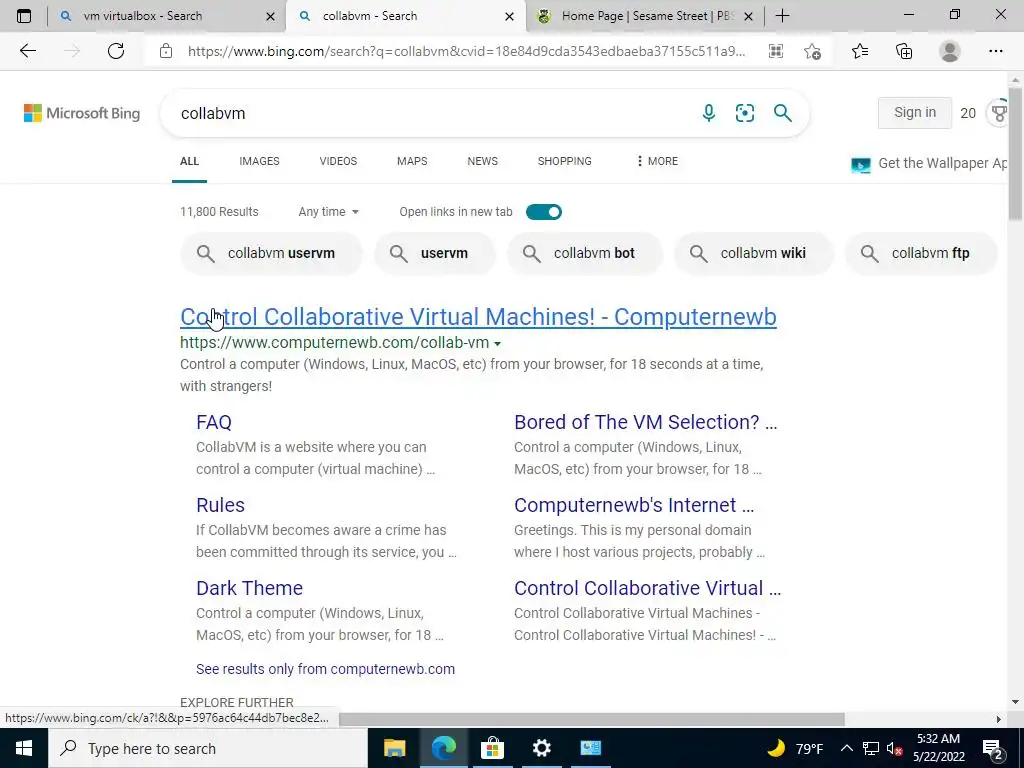
Task: Open the Collections icon
Action: point(904,51)
